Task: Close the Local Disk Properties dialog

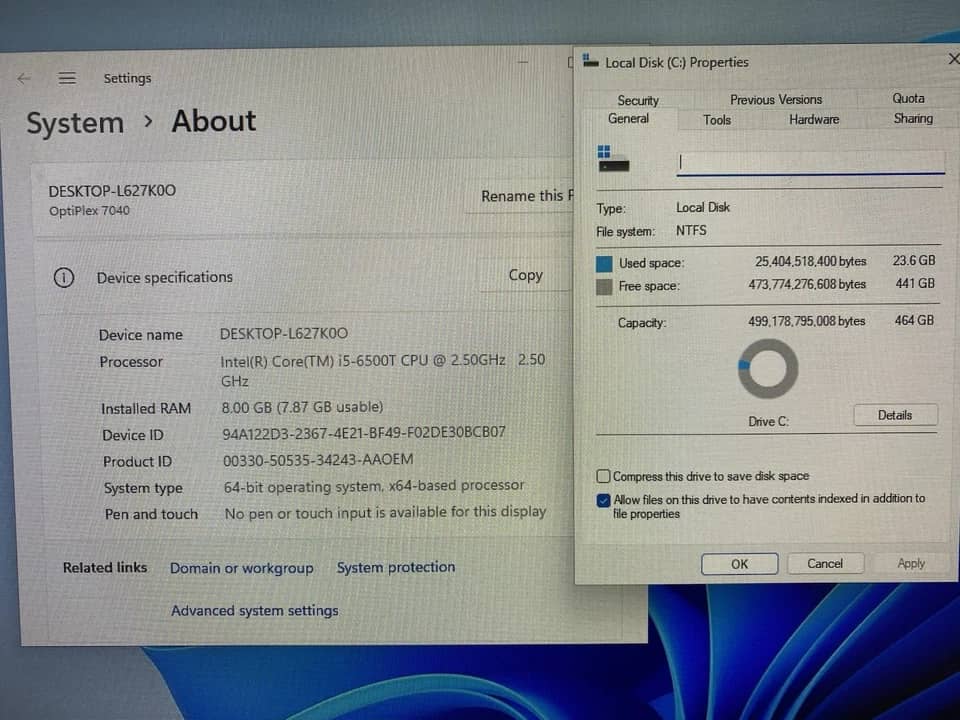Action: [x=953, y=59]
